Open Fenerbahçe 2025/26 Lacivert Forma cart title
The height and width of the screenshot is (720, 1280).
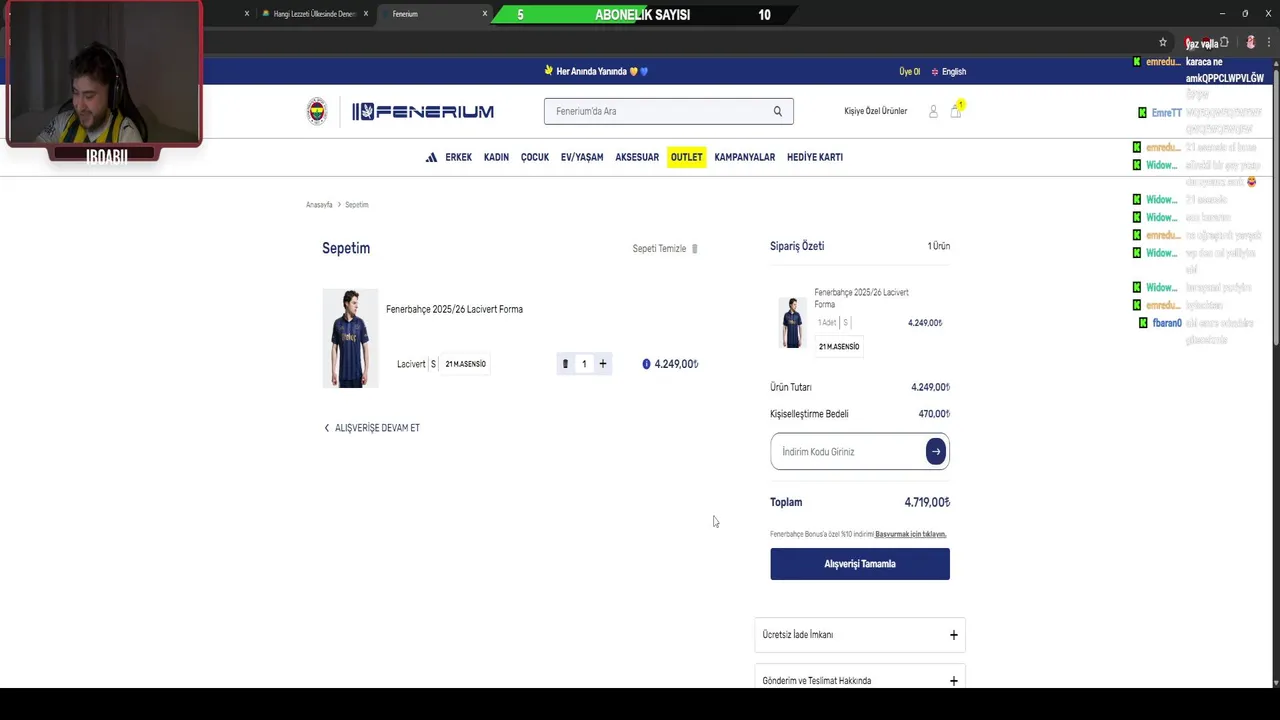454,309
